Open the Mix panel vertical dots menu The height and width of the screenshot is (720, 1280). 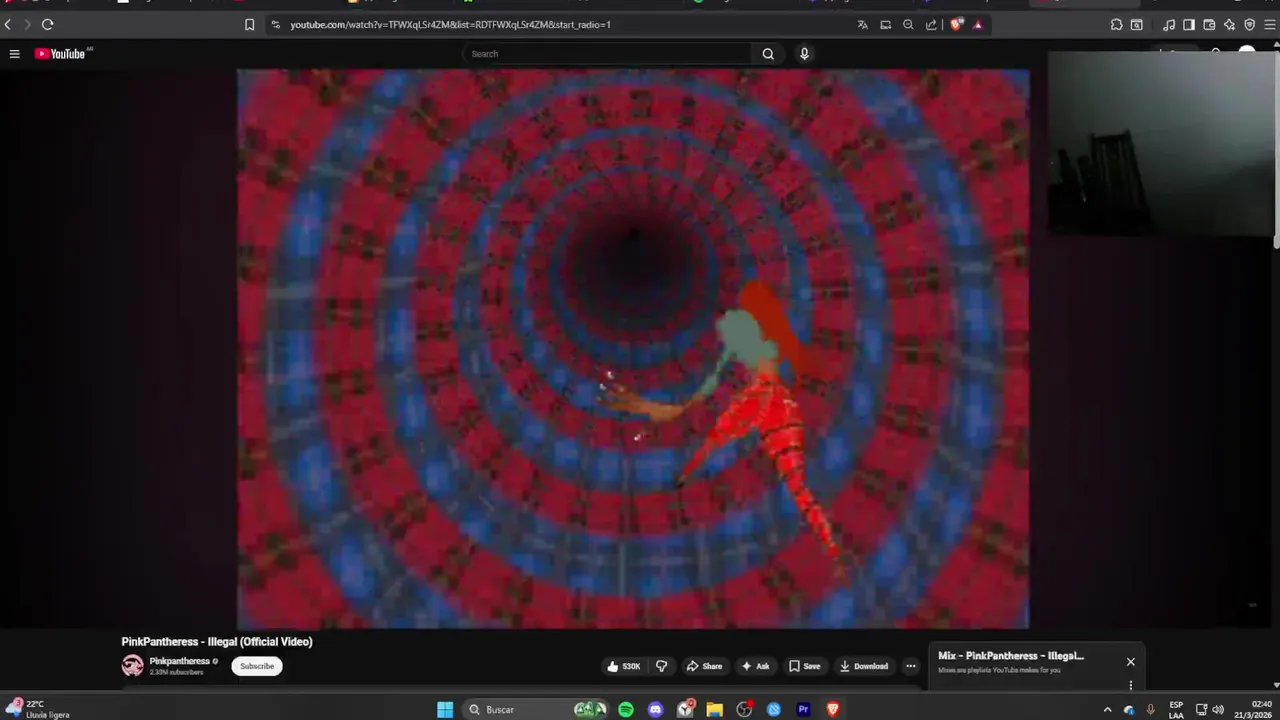(1131, 685)
